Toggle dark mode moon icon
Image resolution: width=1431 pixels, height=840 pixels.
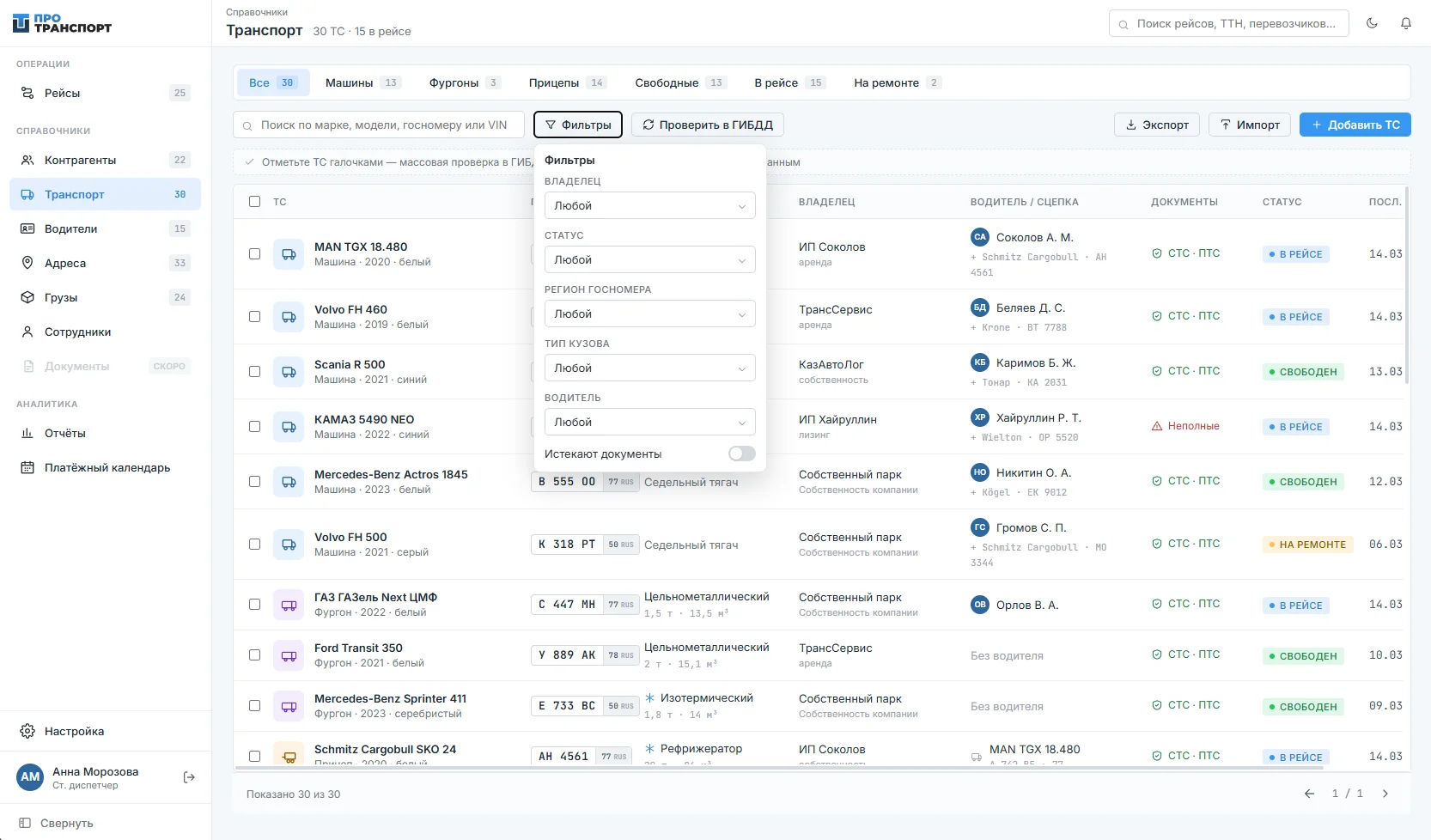(1372, 23)
